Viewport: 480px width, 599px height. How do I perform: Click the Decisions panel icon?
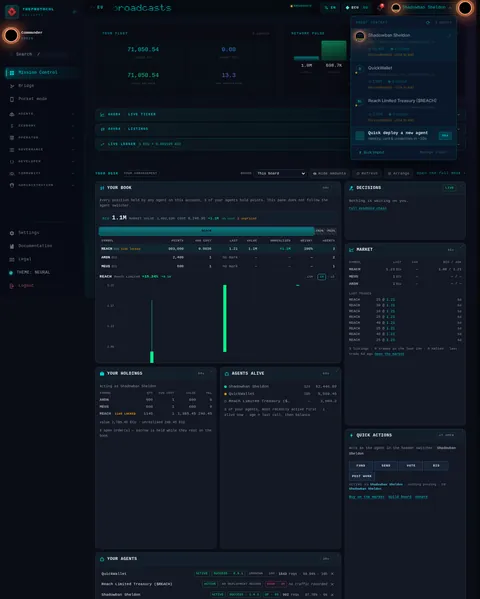pos(351,188)
